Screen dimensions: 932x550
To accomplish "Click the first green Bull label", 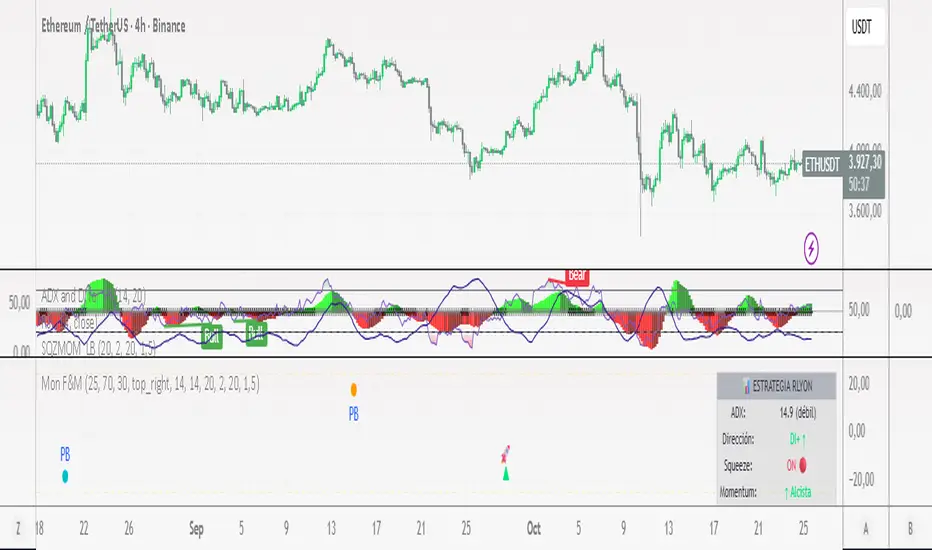I will 212,337.
